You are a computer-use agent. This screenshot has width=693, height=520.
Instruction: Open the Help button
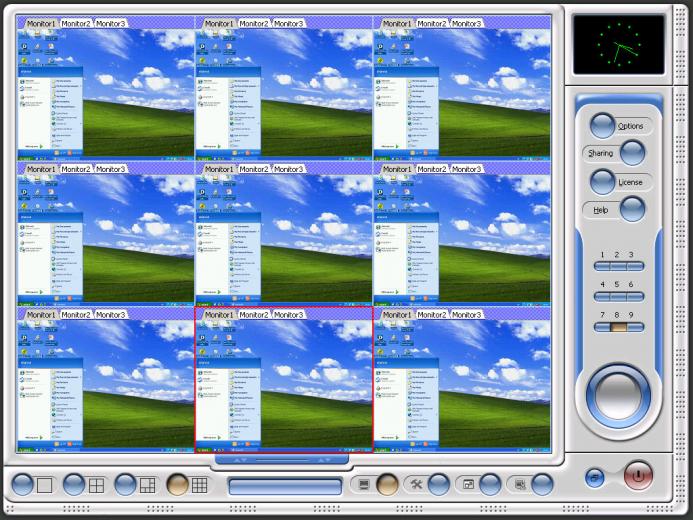click(632, 209)
